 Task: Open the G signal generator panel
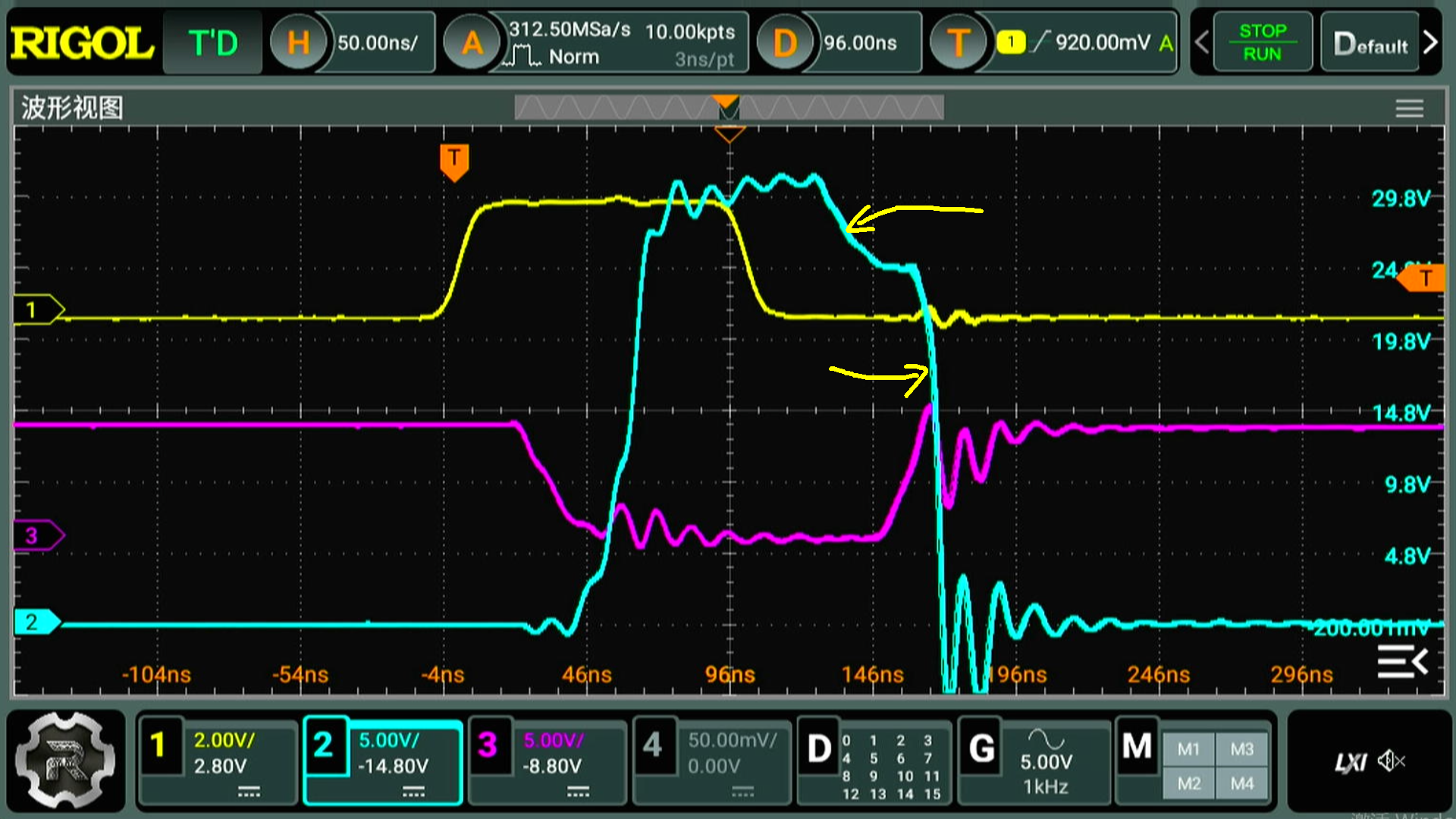tap(1033, 760)
